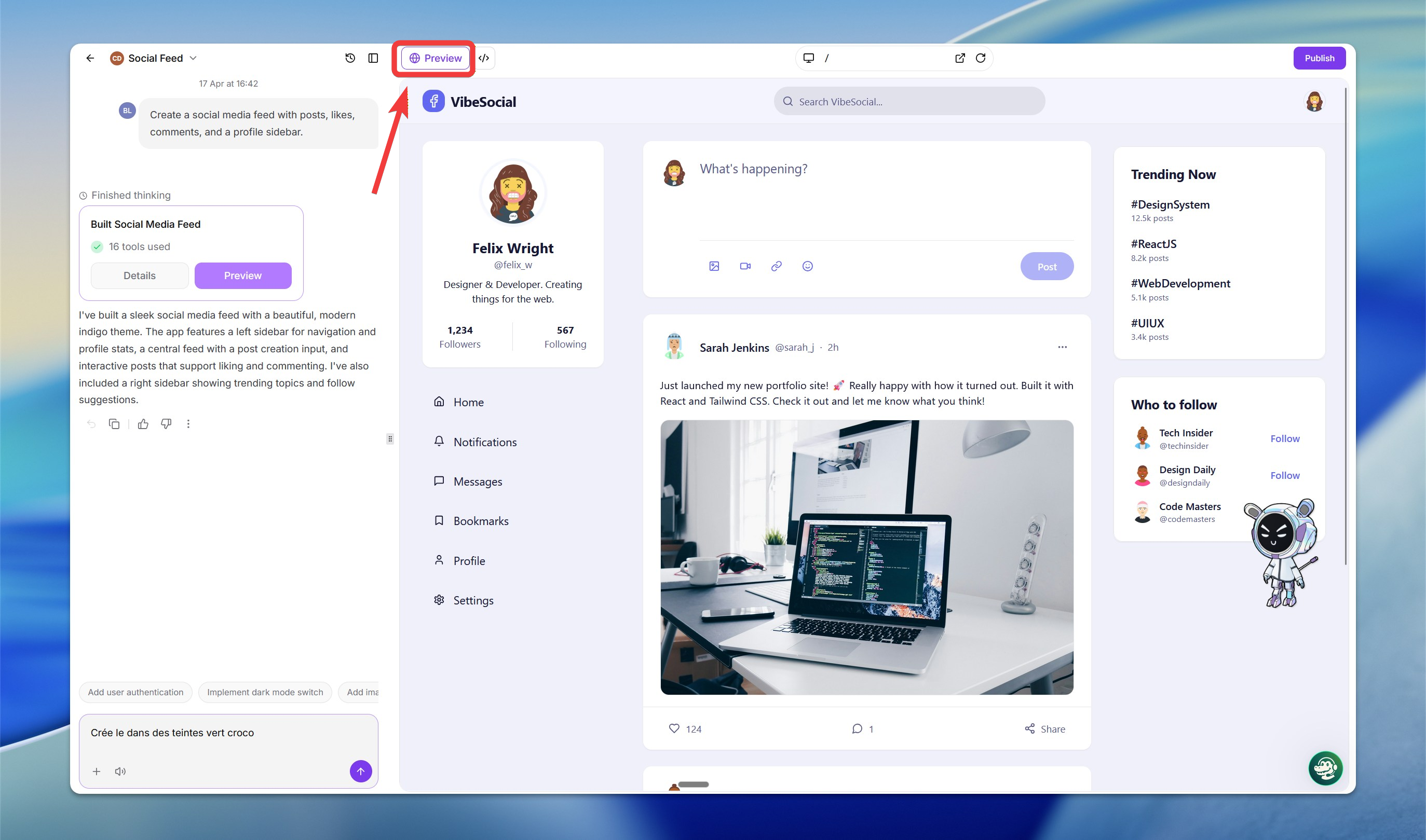The image size is (1426, 840).
Task: Click the VibeSocial logo icon
Action: 433,101
